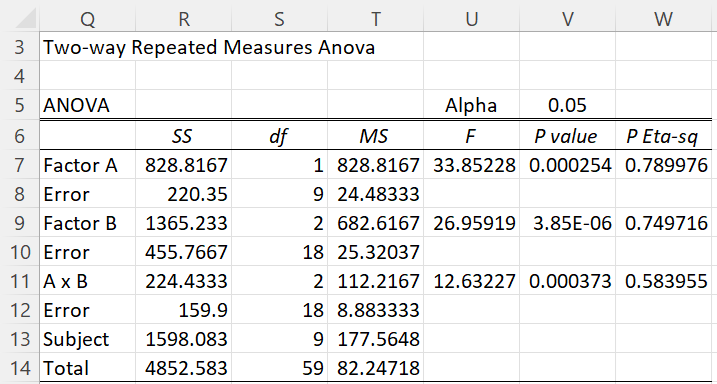Click the A x B label cell

87,281
